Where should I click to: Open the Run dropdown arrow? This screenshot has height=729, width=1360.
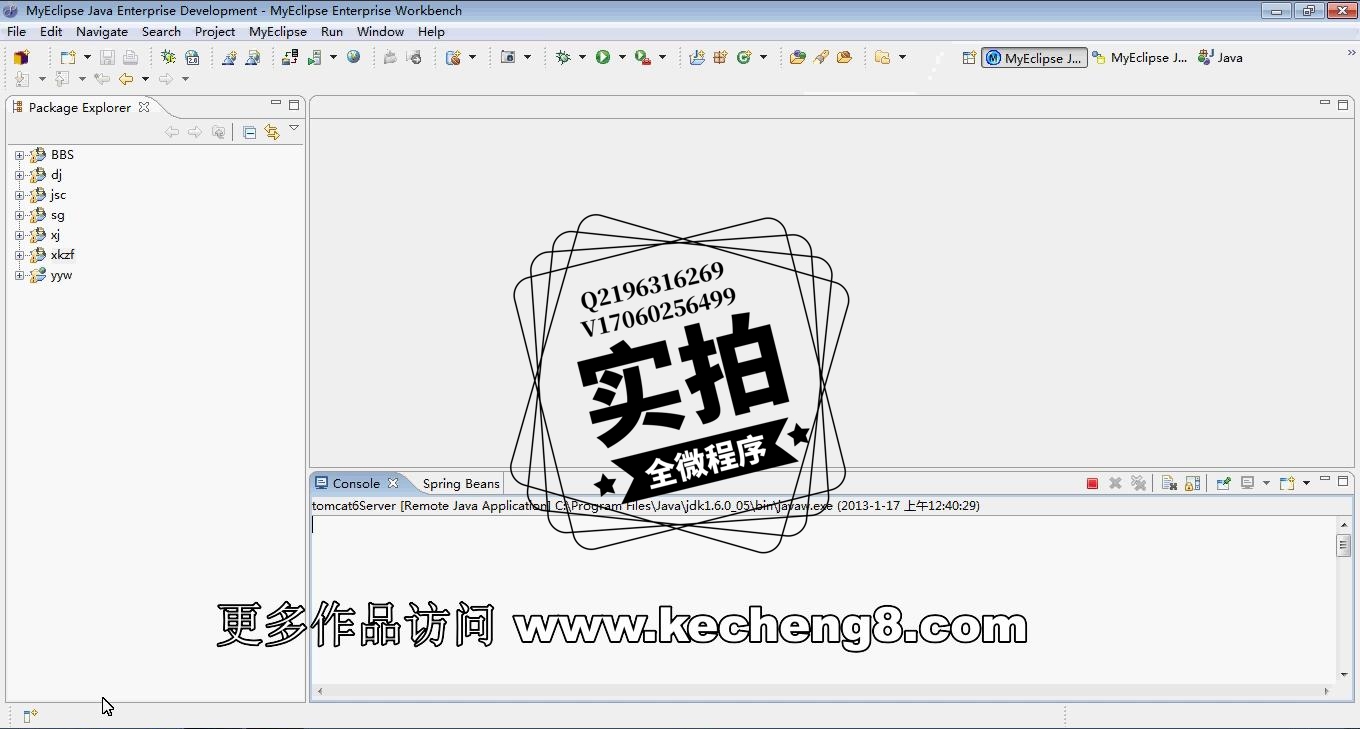[622, 58]
